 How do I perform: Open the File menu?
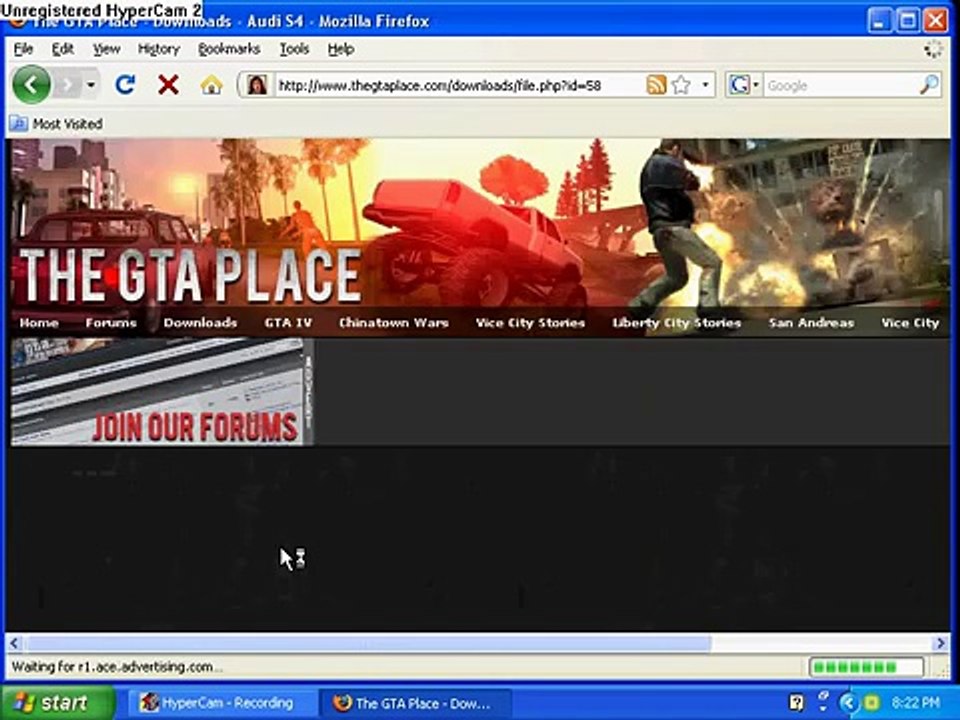[x=23, y=49]
